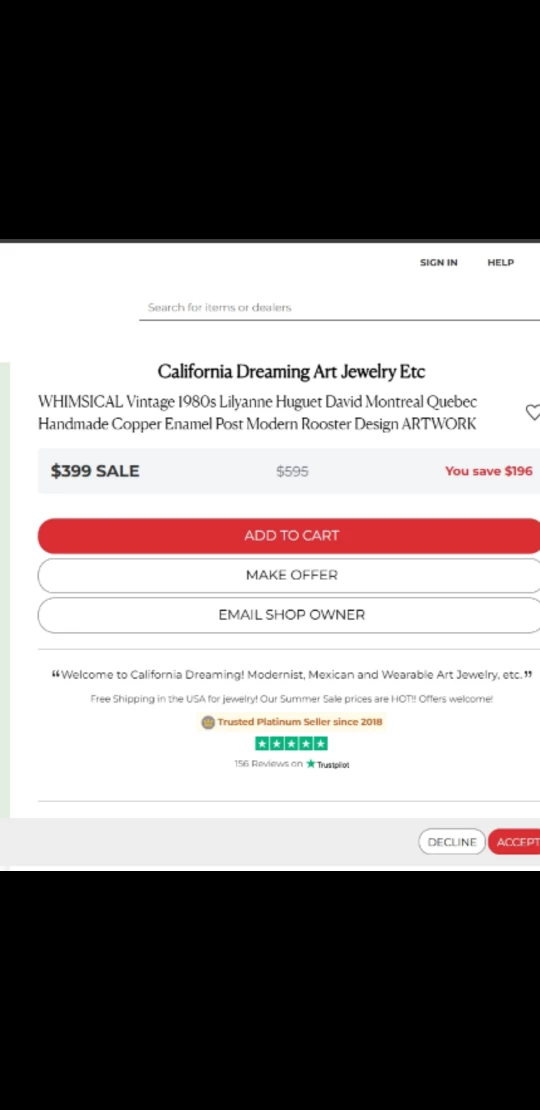Open the green Trustpilot five-star rating
The width and height of the screenshot is (540, 1110).
point(291,743)
